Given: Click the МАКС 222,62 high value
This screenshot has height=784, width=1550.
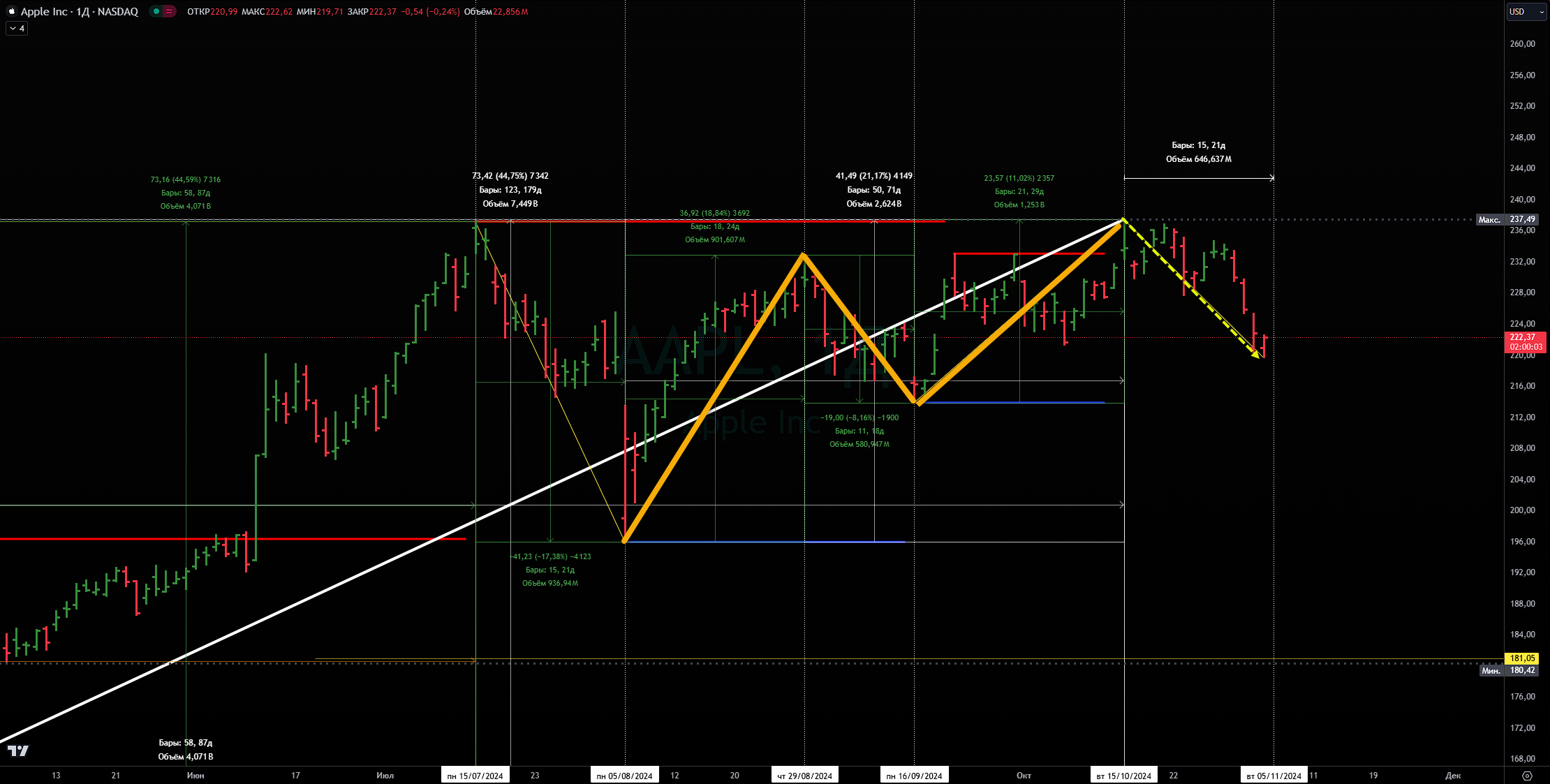Looking at the screenshot, I should [x=267, y=11].
